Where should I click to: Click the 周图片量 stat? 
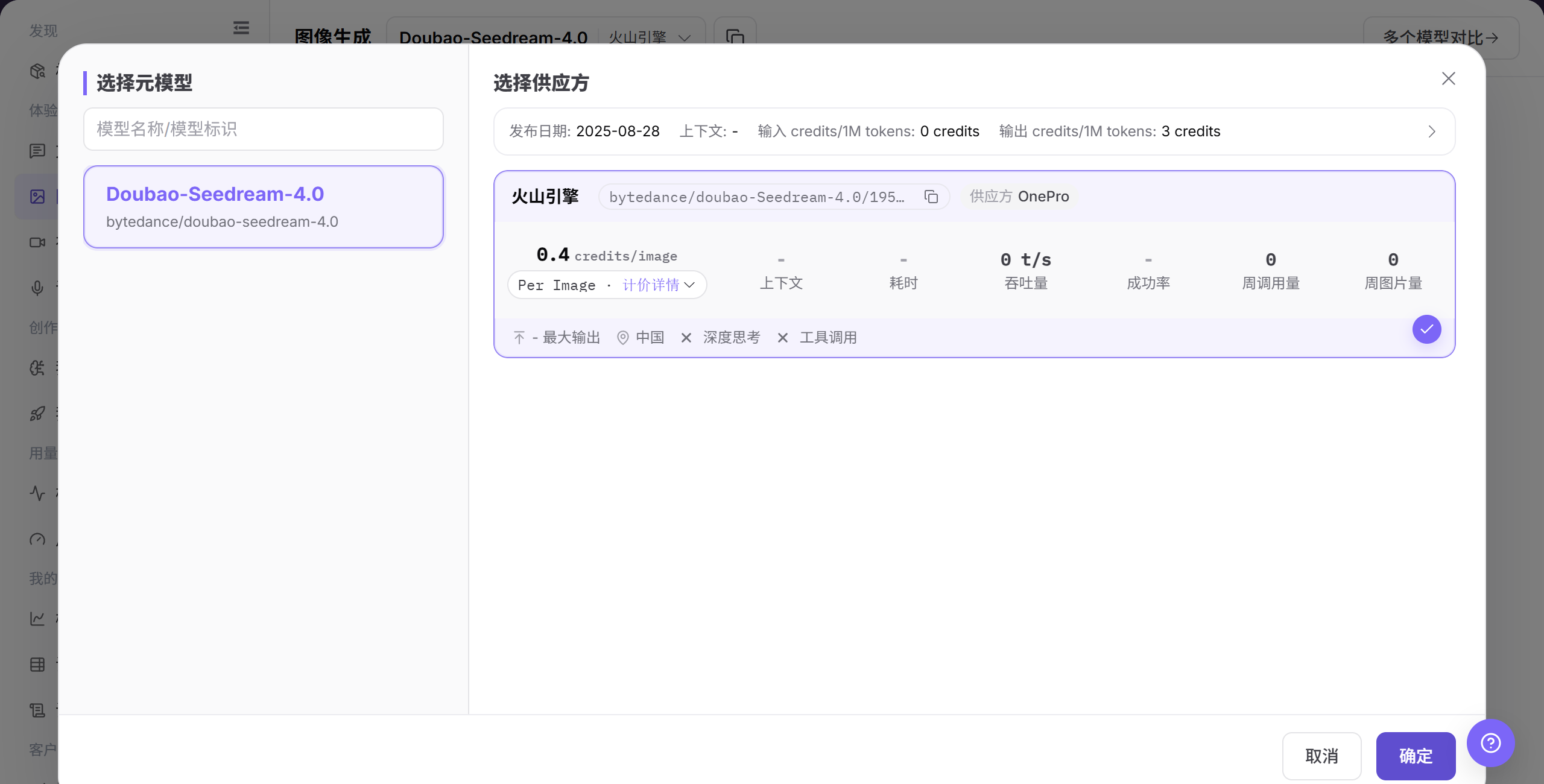click(1393, 271)
